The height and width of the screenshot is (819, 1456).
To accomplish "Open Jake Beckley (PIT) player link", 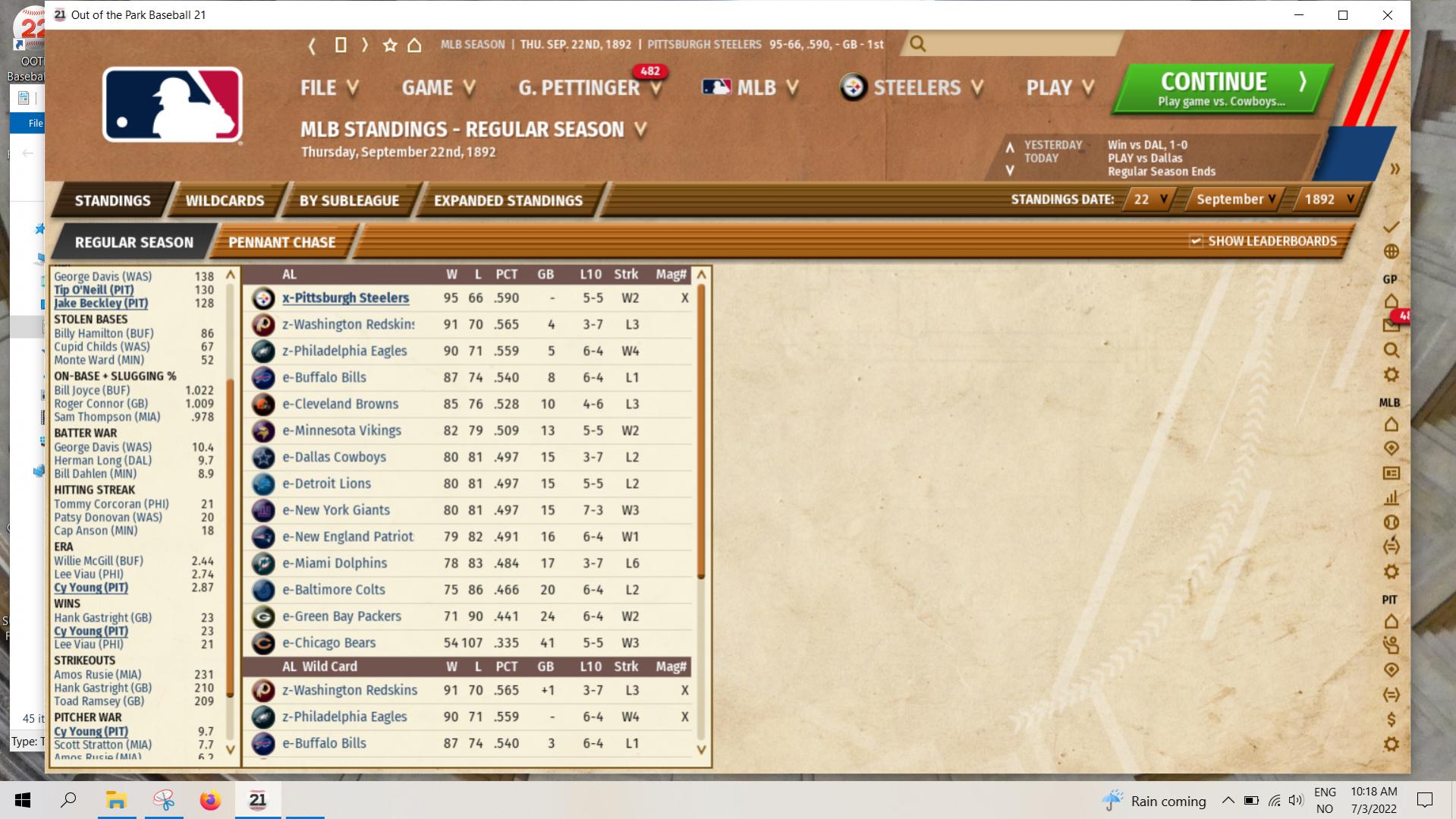I will 101,304.
